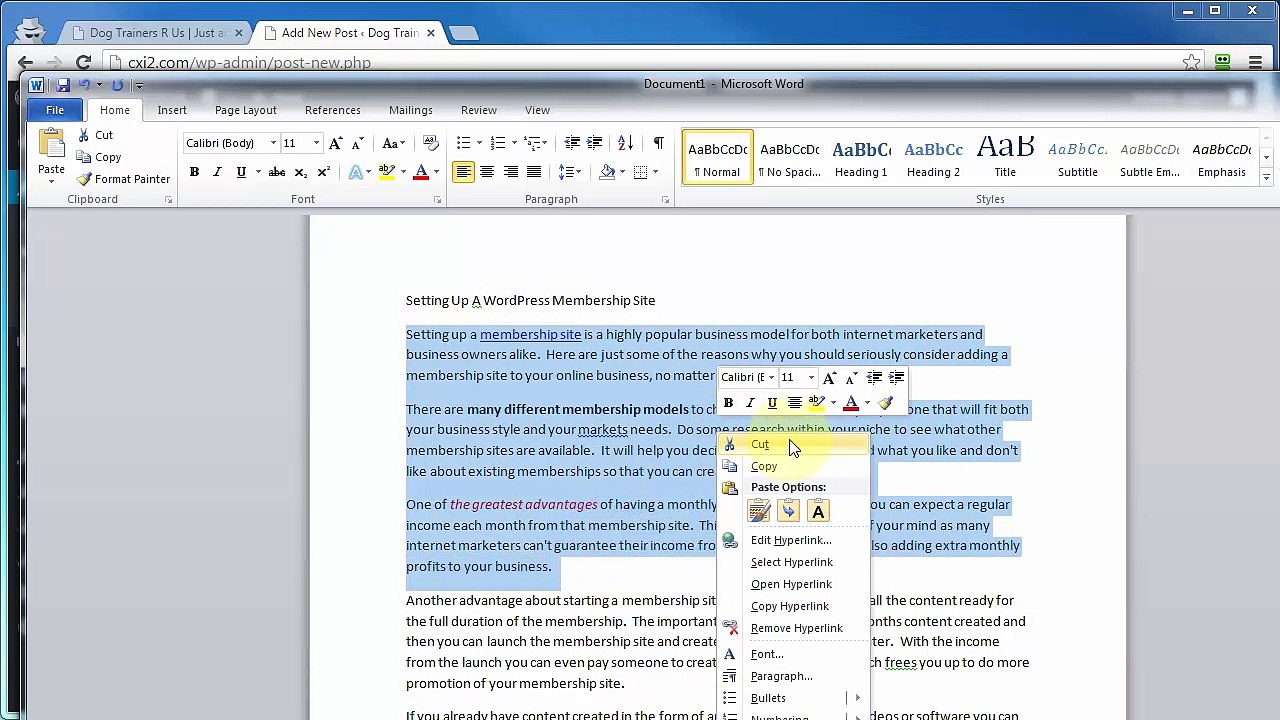
Task: Sort text using the A-Z sort icon
Action: 625,143
